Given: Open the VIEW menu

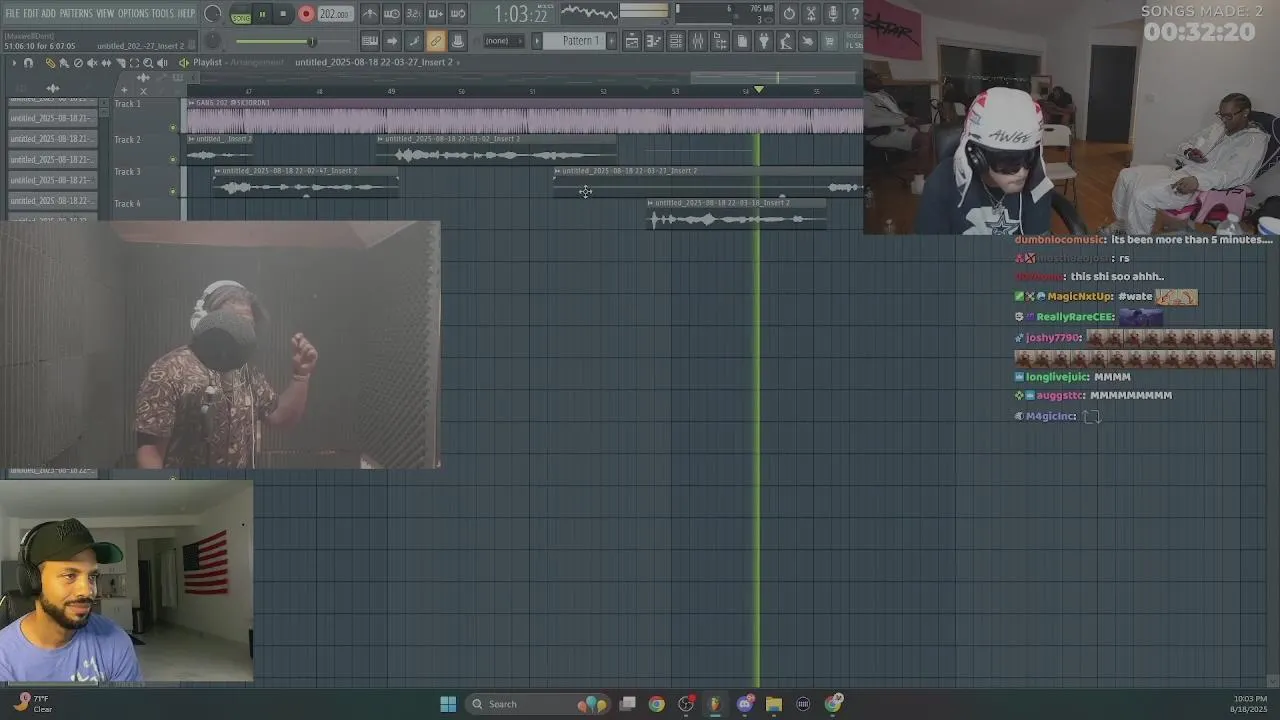Looking at the screenshot, I should (x=105, y=14).
